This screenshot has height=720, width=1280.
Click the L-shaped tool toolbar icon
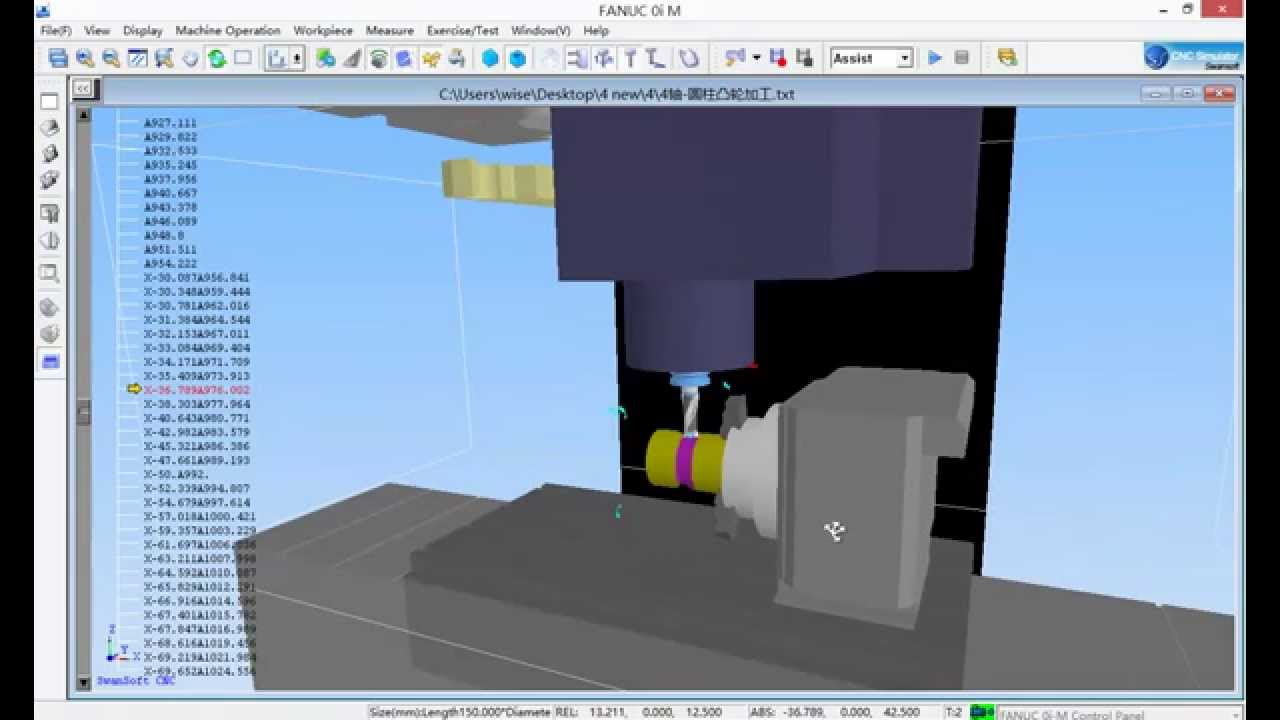[x=656, y=58]
